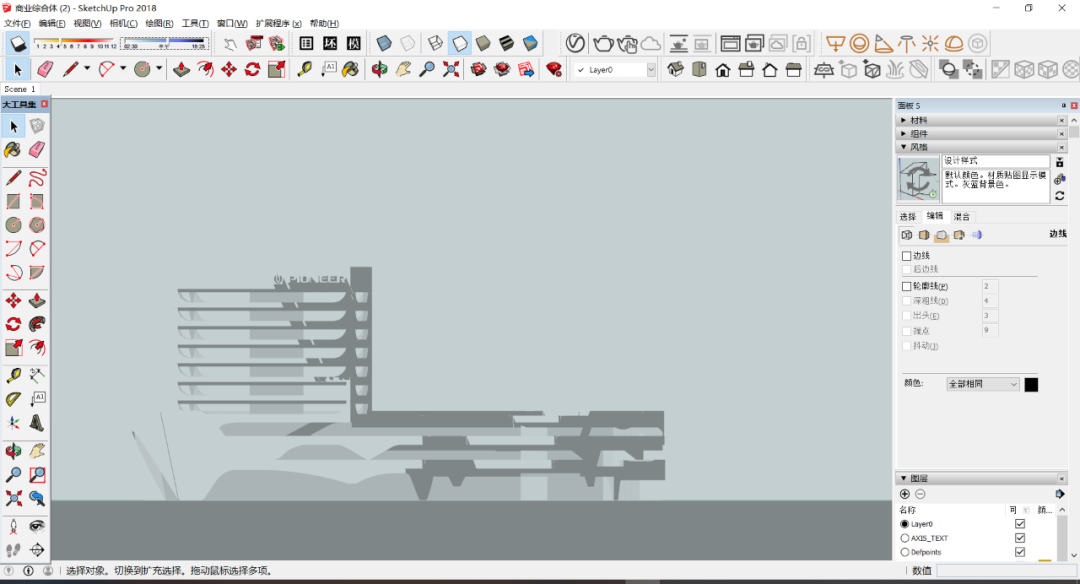Choose the Scale tool in top toolbar
The height and width of the screenshot is (584, 1080).
click(276, 69)
